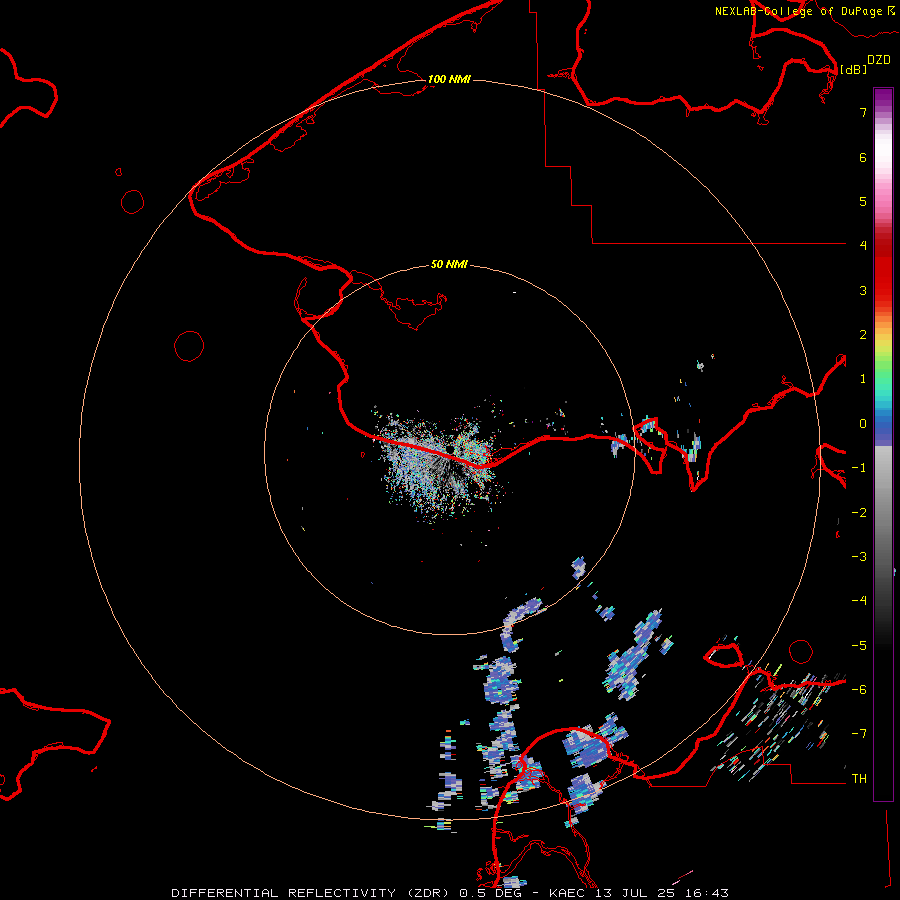
Task: Click the -3 dB scale value
Action: pyautogui.click(x=859, y=557)
